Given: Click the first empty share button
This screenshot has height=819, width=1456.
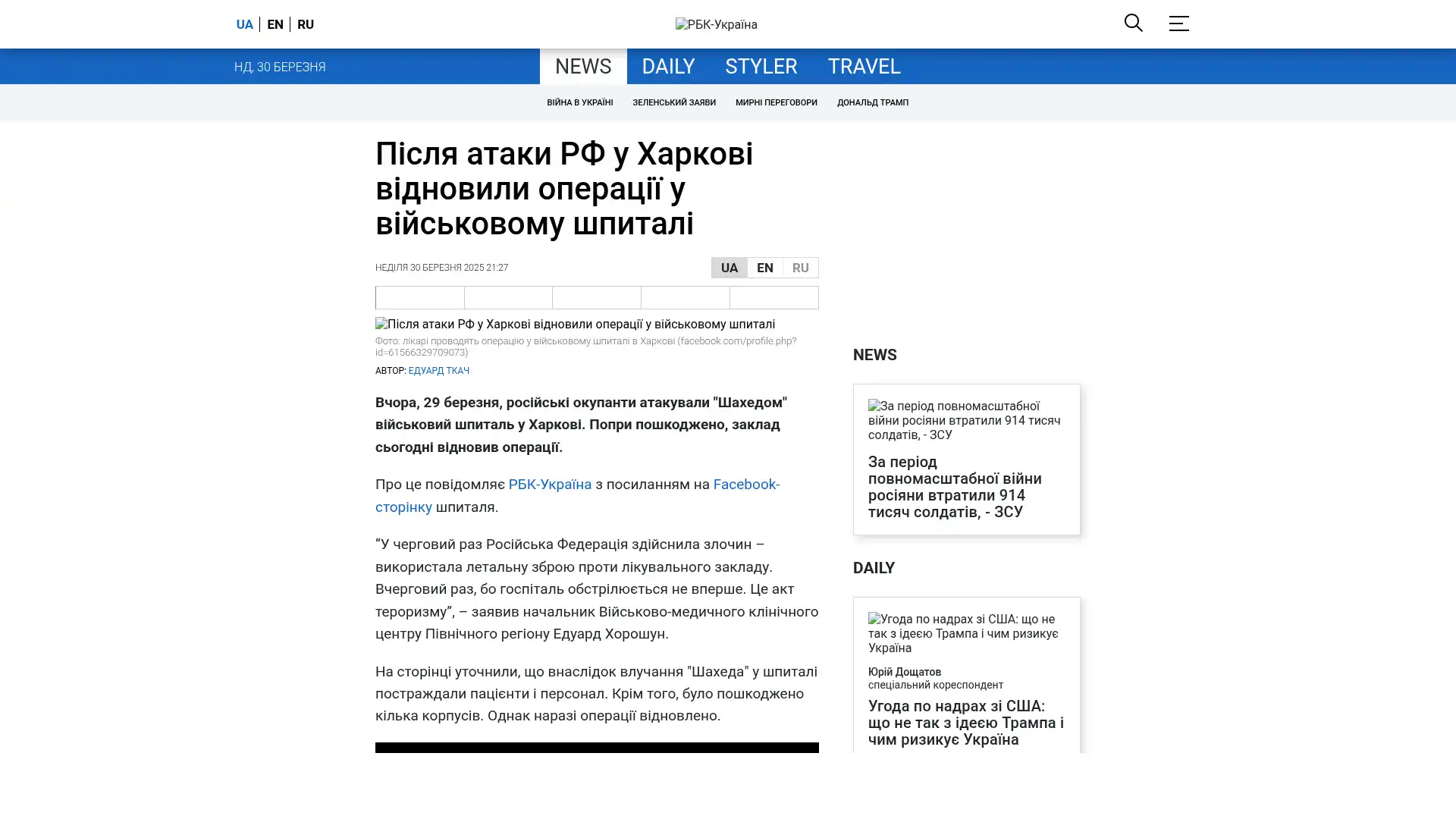Looking at the screenshot, I should 419,297.
